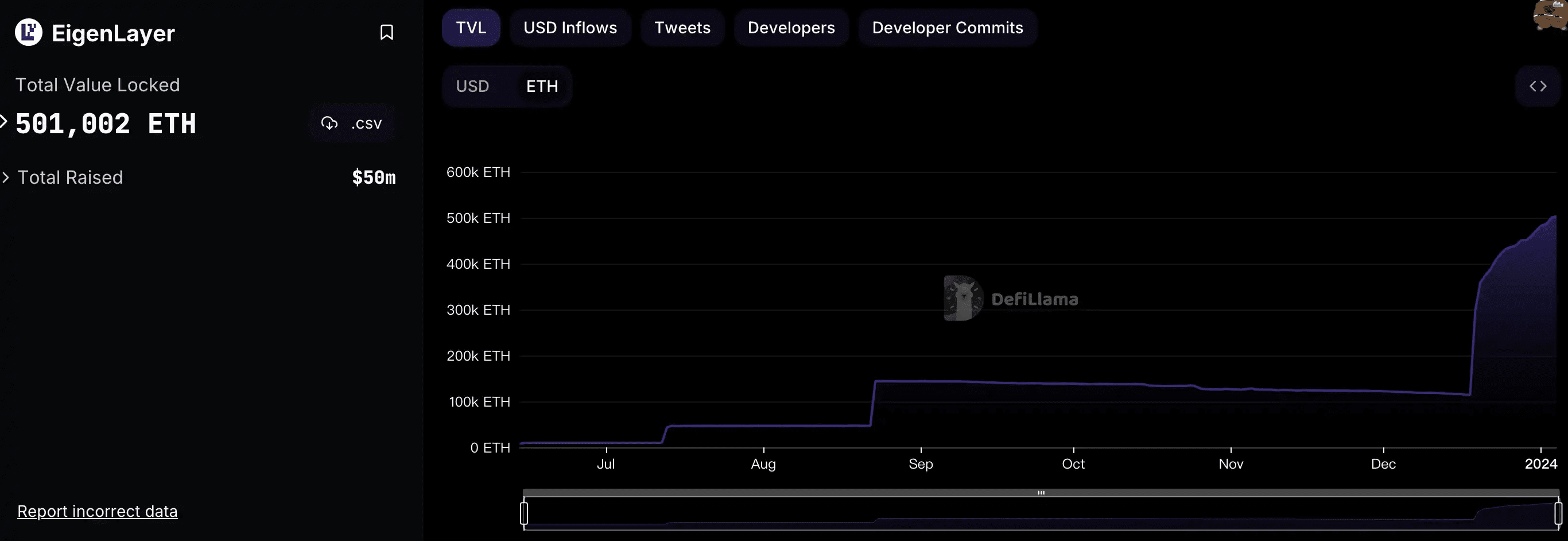Toggle the TVL chart view
Image resolution: width=1568 pixels, height=541 pixels.
pos(471,28)
